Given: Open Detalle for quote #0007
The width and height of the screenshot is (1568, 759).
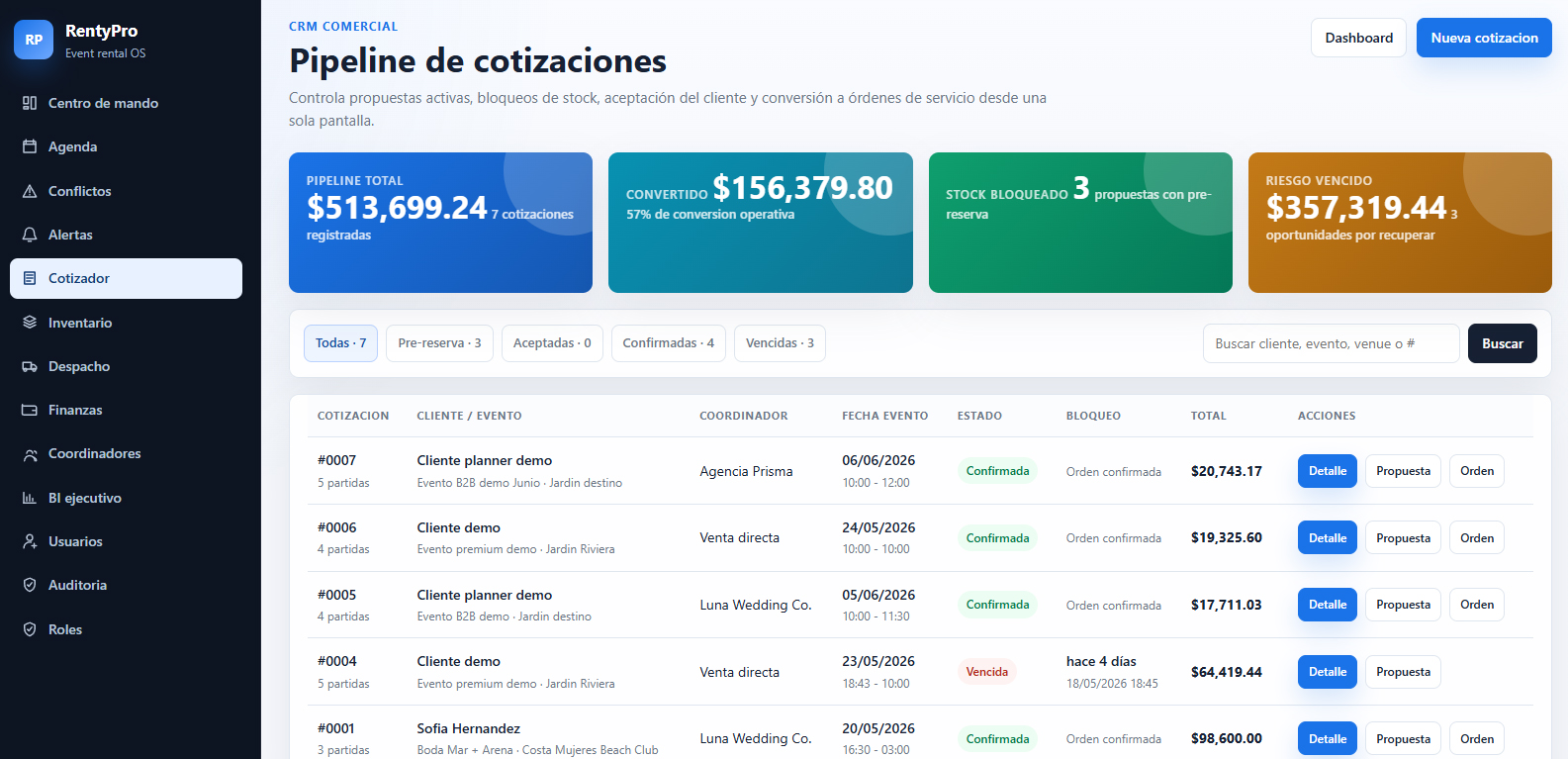Looking at the screenshot, I should pyautogui.click(x=1328, y=471).
